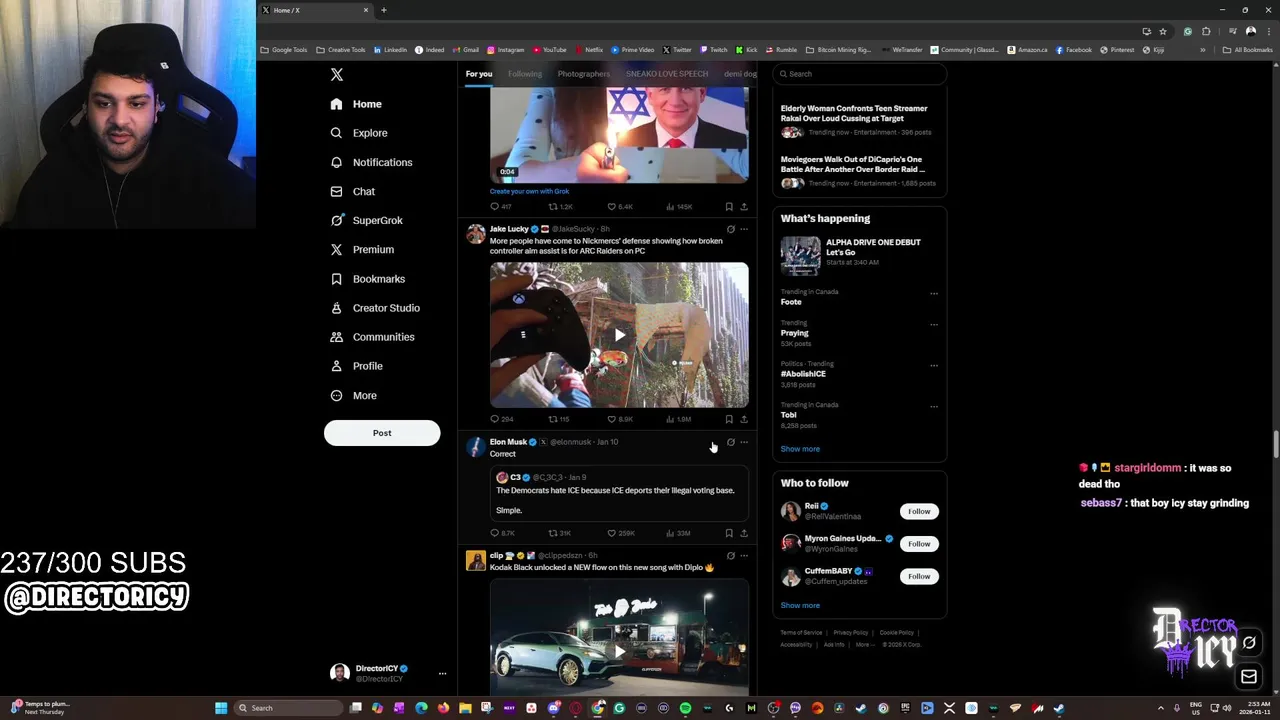
Task: Open Moviegoers Walk Out trending story
Action: 858,171
